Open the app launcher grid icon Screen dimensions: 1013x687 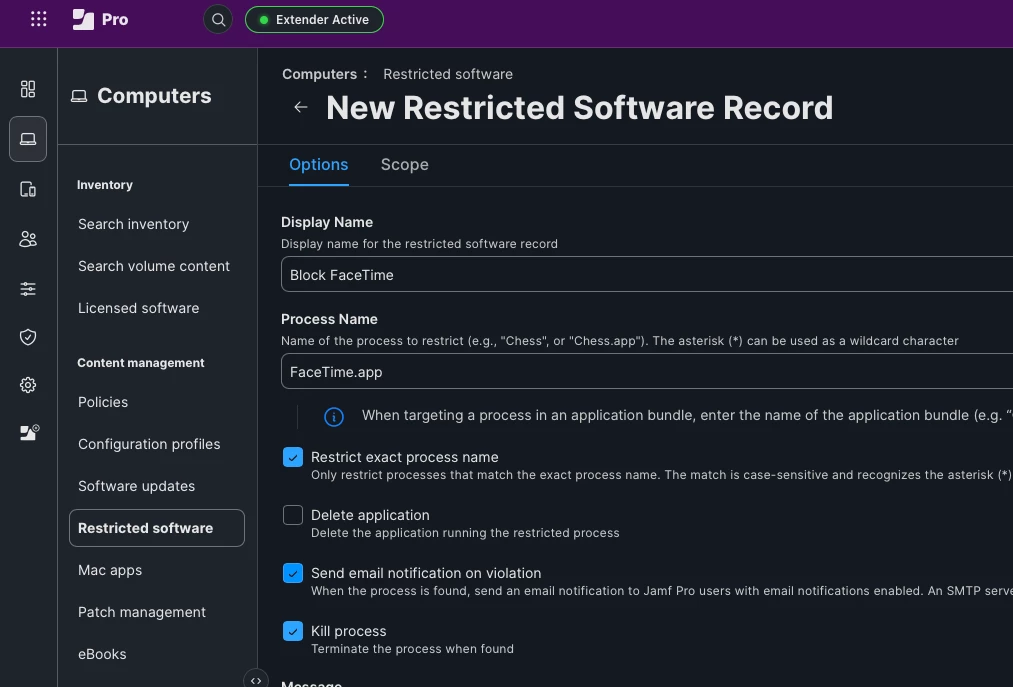point(39,19)
